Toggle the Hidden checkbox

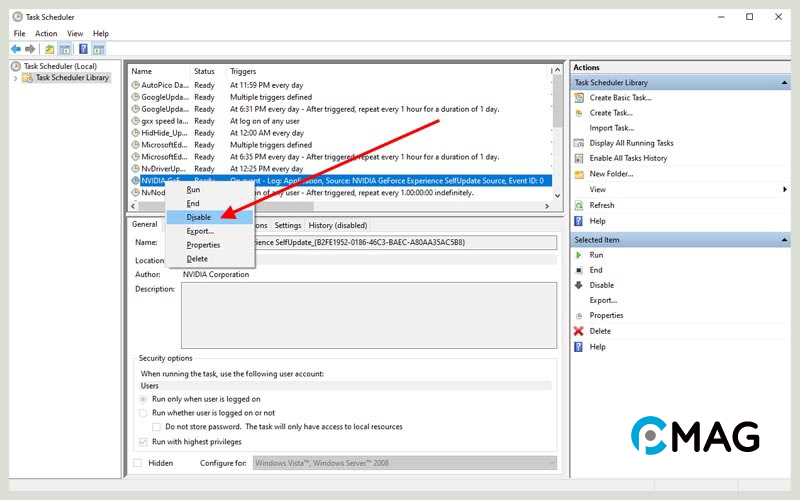tap(137, 463)
